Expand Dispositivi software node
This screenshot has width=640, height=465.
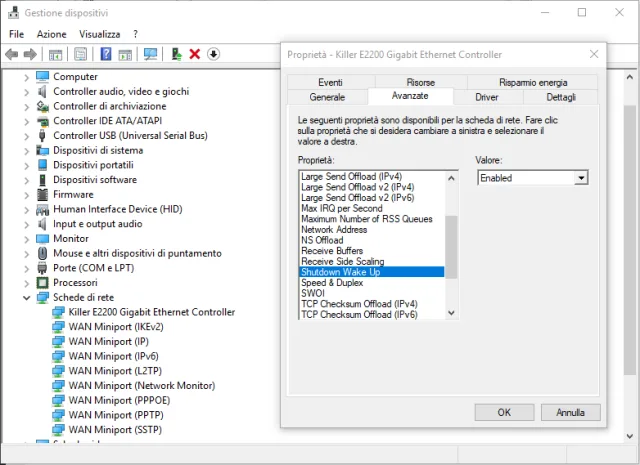pyautogui.click(x=27, y=180)
